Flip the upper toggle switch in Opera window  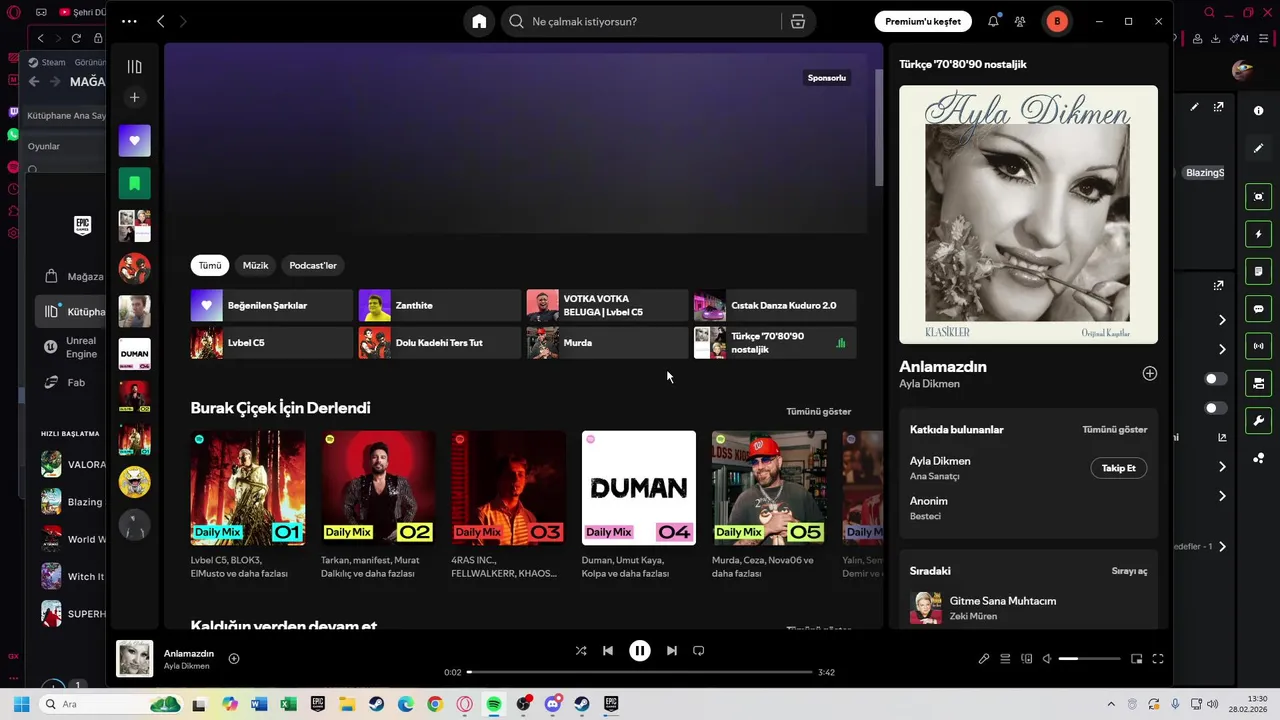(x=1216, y=379)
